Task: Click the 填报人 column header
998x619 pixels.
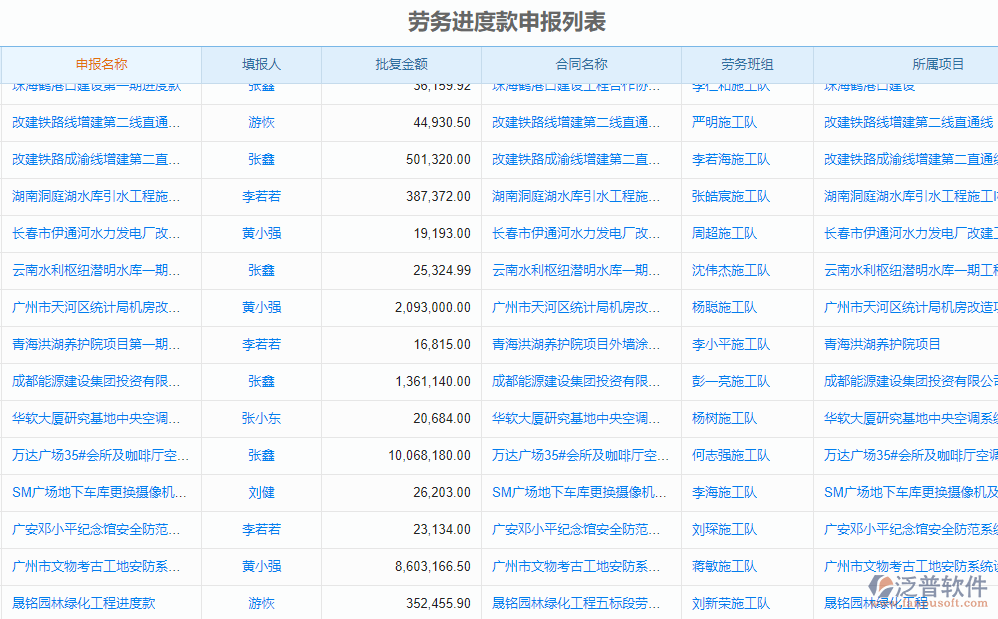Action: point(260,64)
